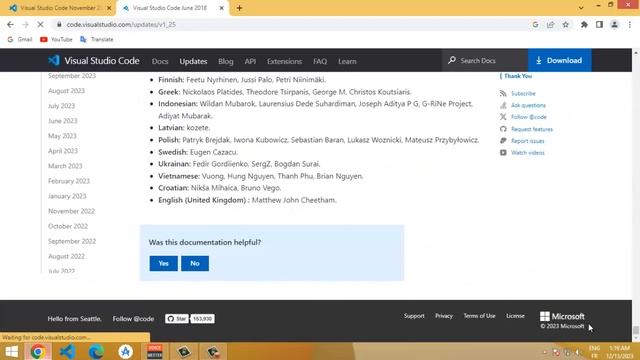Open a new browser tab

(x=239, y=8)
